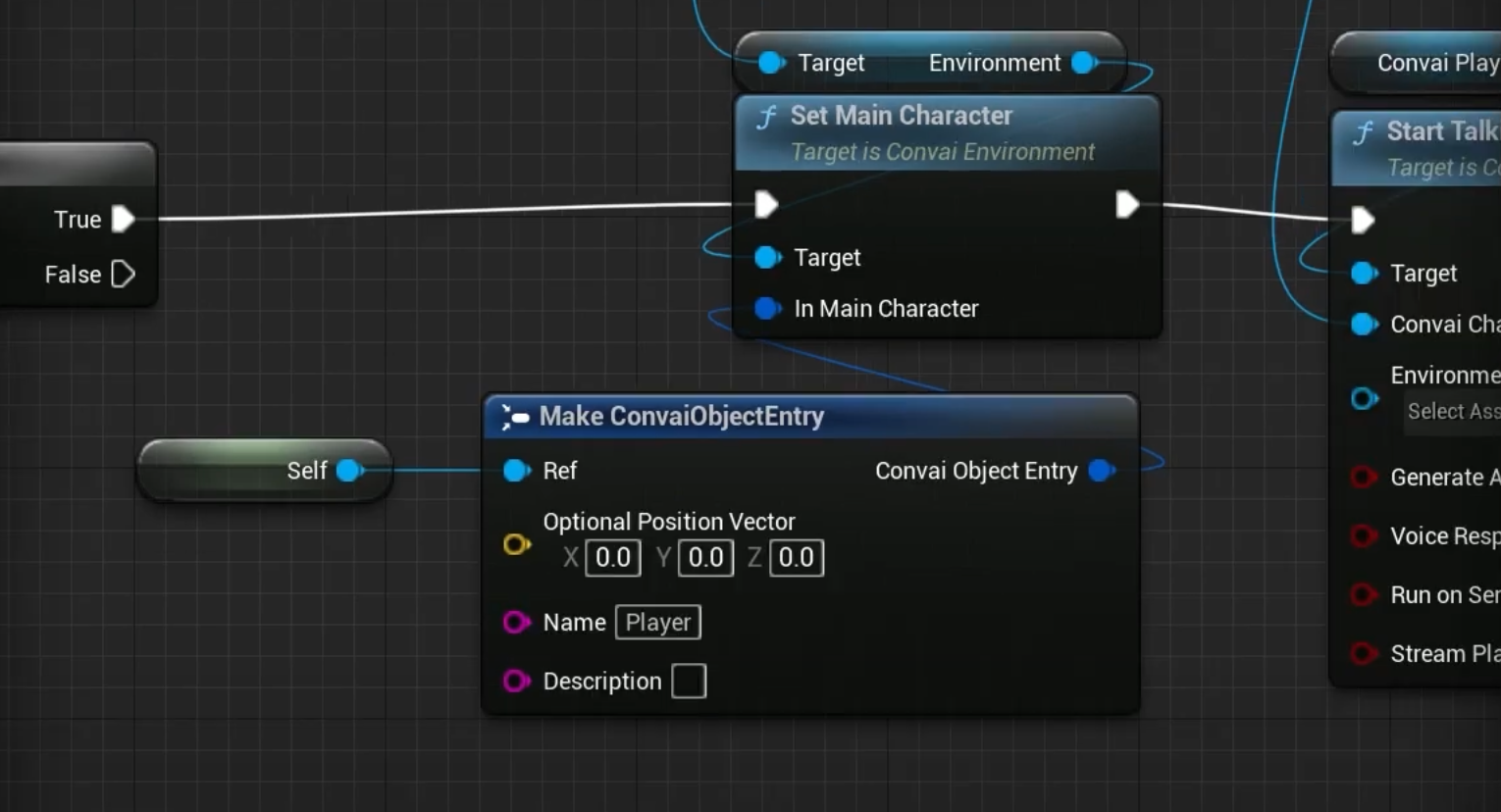1501x812 pixels.
Task: Click the Make ConvaiObjectEntry struct icon
Action: [515, 417]
